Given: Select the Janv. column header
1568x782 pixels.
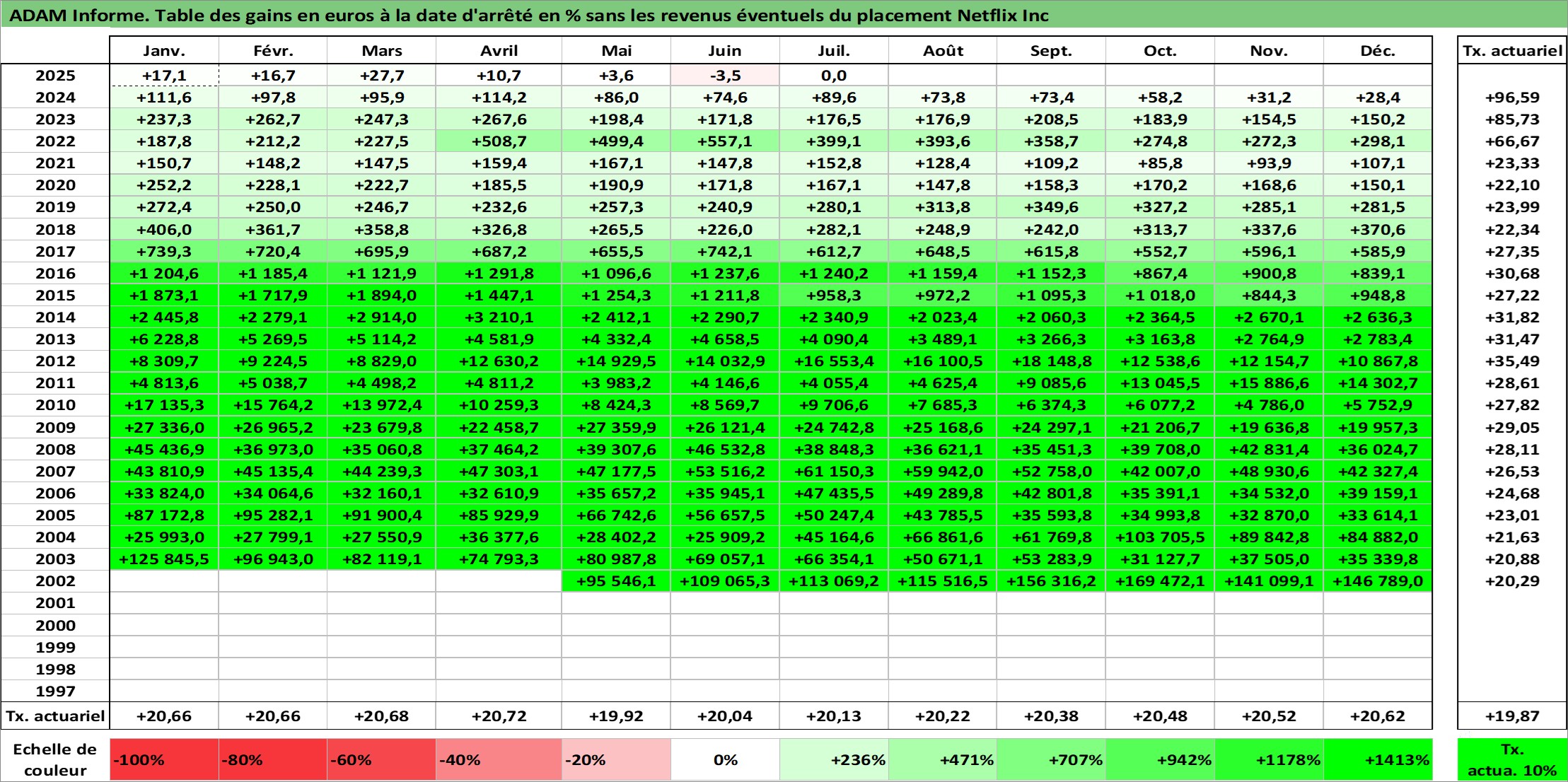Looking at the screenshot, I should [x=164, y=50].
